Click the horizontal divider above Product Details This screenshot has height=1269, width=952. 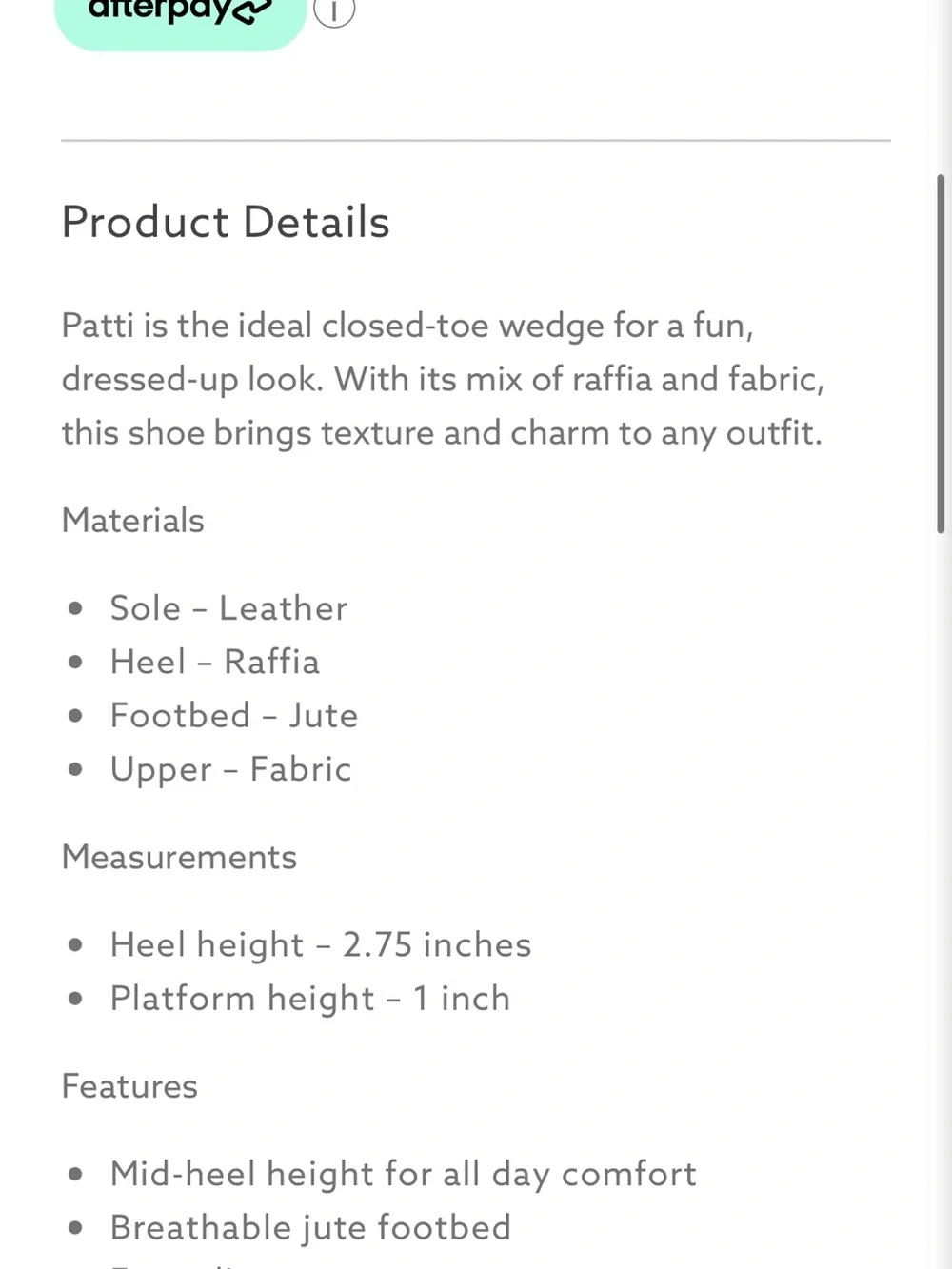(x=476, y=141)
